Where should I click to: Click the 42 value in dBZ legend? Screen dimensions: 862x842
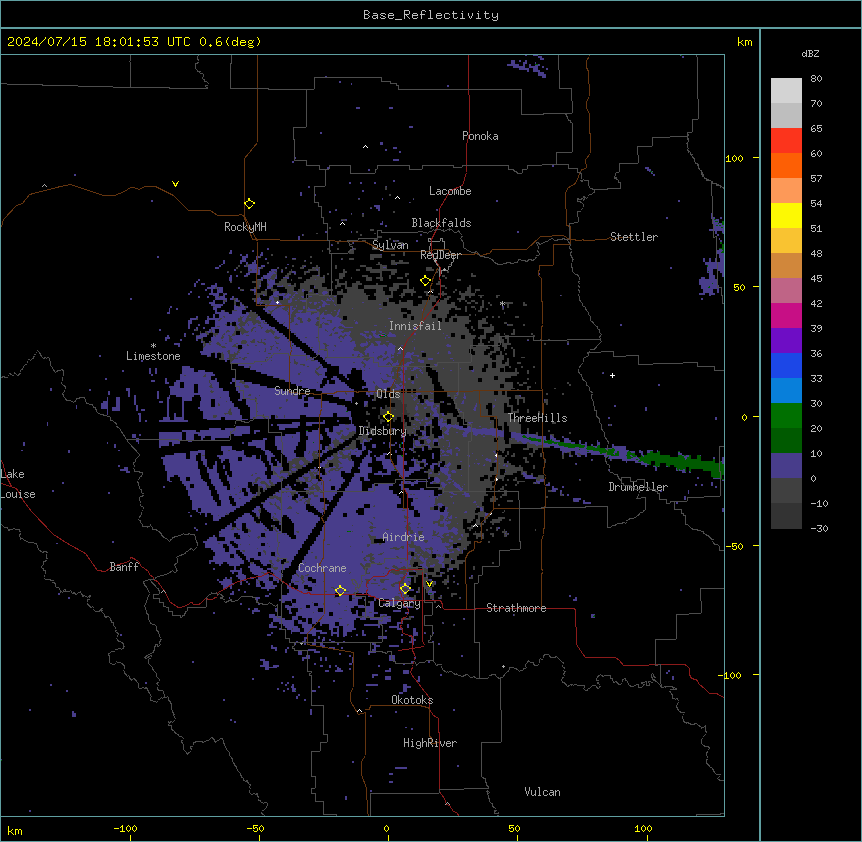coord(816,303)
